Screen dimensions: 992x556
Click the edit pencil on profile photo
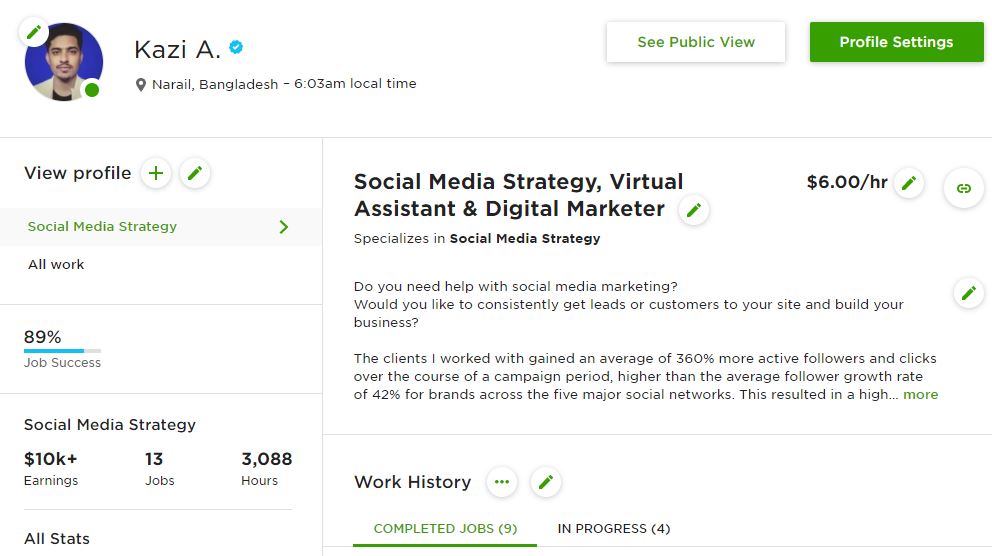pyautogui.click(x=34, y=32)
